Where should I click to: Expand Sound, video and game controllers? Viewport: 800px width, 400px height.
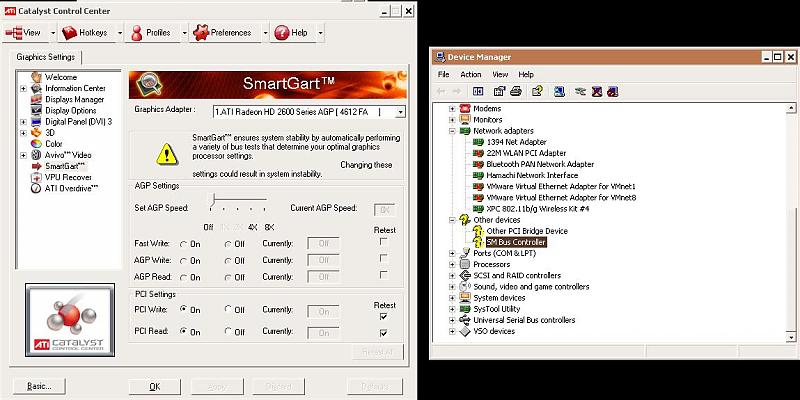pos(452,287)
